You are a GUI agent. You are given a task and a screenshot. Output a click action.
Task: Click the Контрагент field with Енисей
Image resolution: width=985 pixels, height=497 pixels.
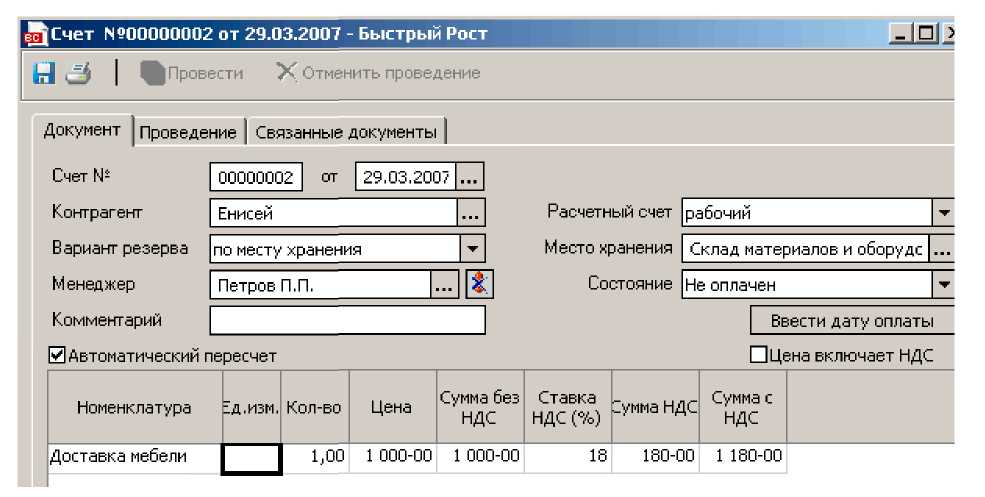click(x=334, y=213)
